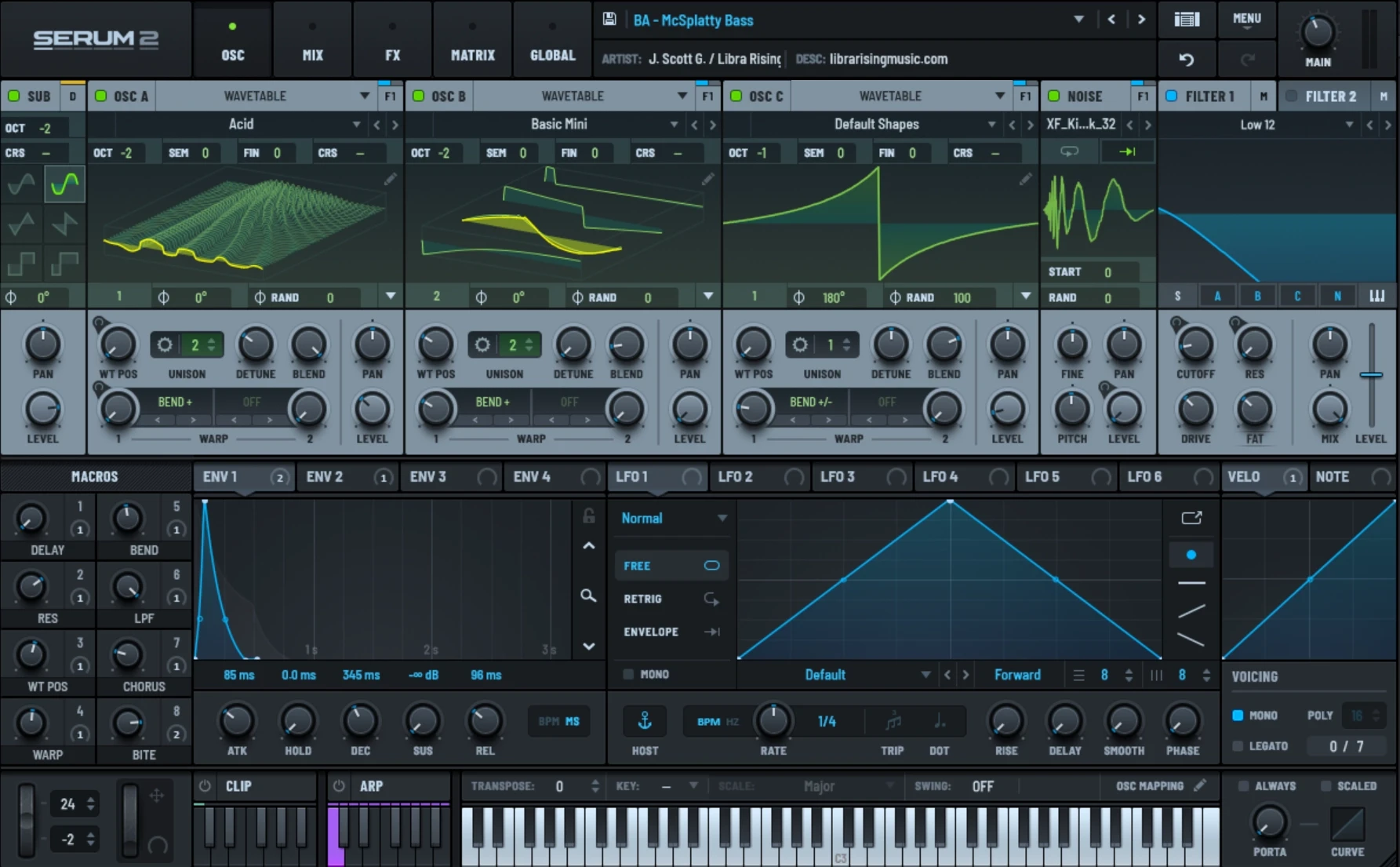Toggle the NOISE oscillator on or off

[1052, 96]
